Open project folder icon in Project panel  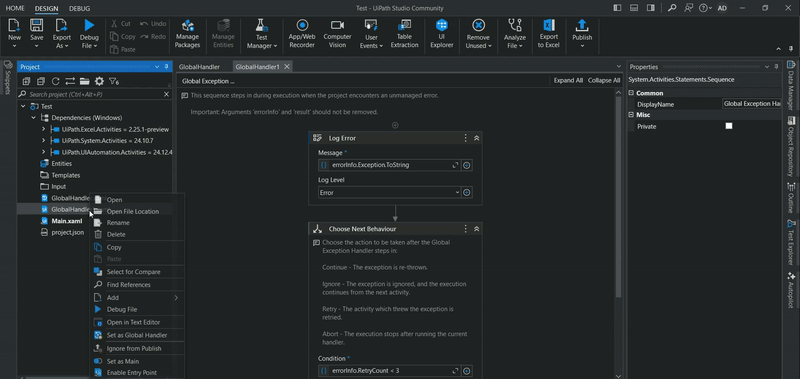pos(85,81)
